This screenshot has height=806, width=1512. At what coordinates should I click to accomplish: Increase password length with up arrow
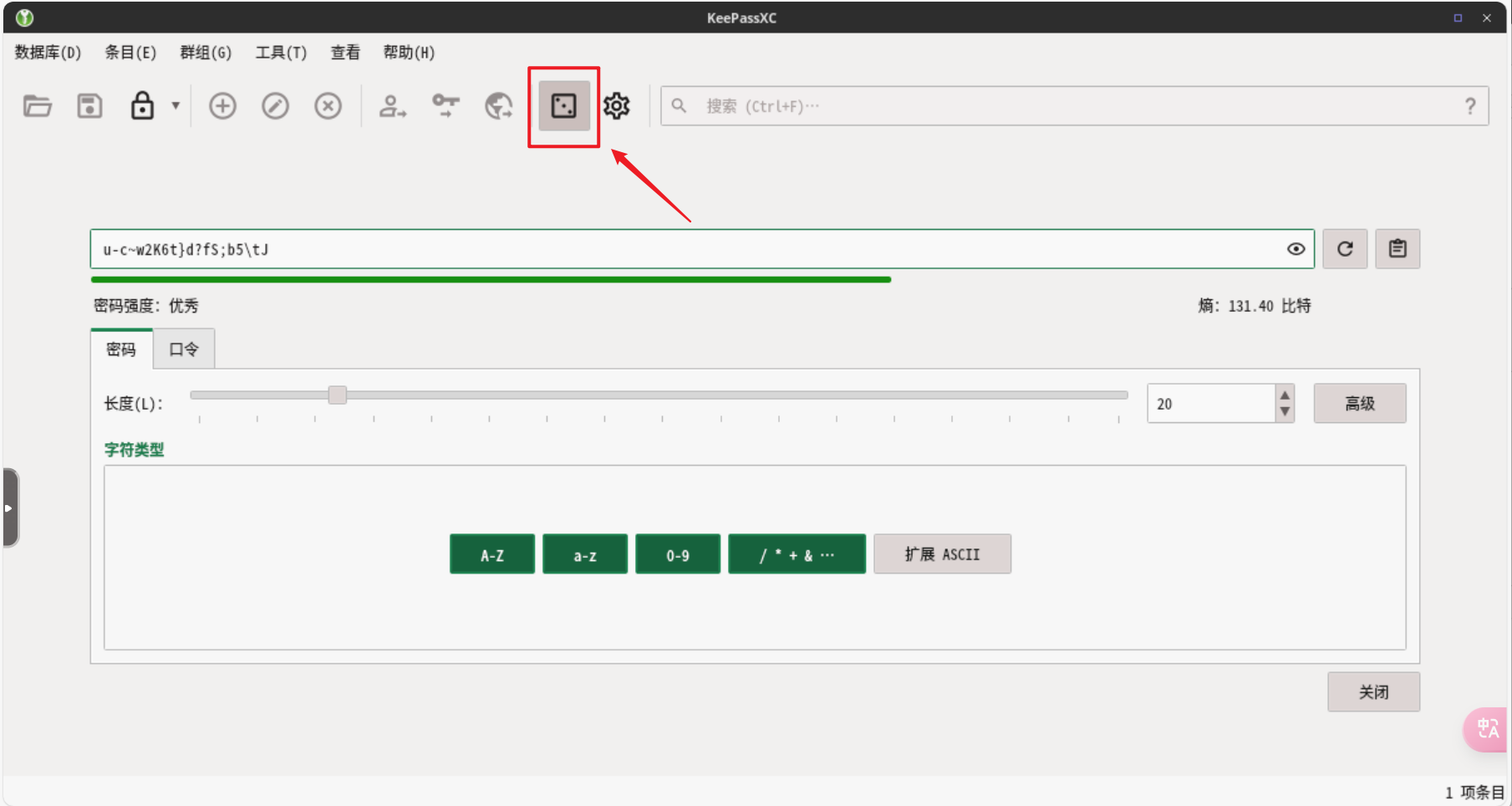[x=1285, y=395]
